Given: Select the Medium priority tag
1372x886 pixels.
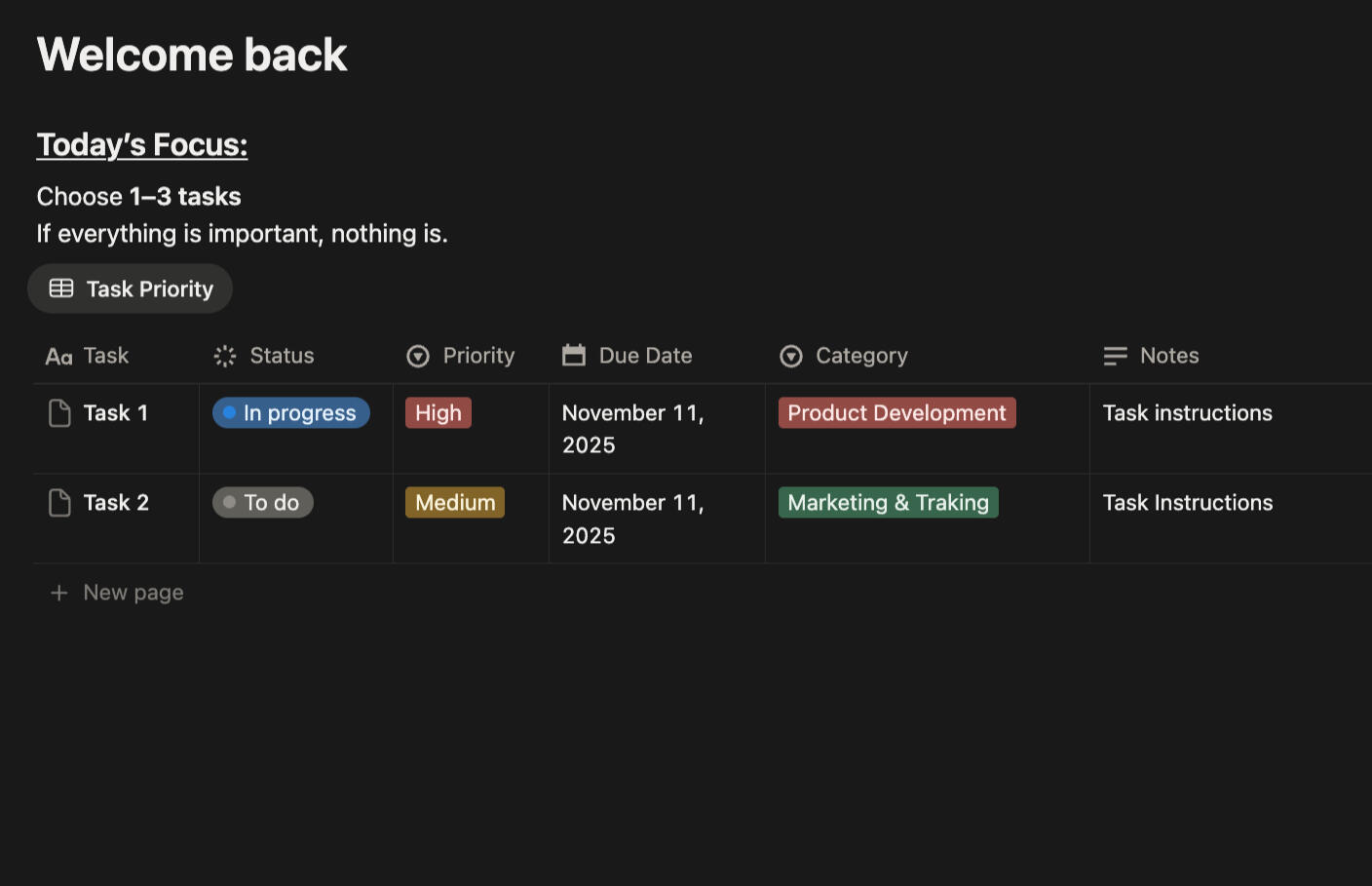Looking at the screenshot, I should tap(455, 503).
